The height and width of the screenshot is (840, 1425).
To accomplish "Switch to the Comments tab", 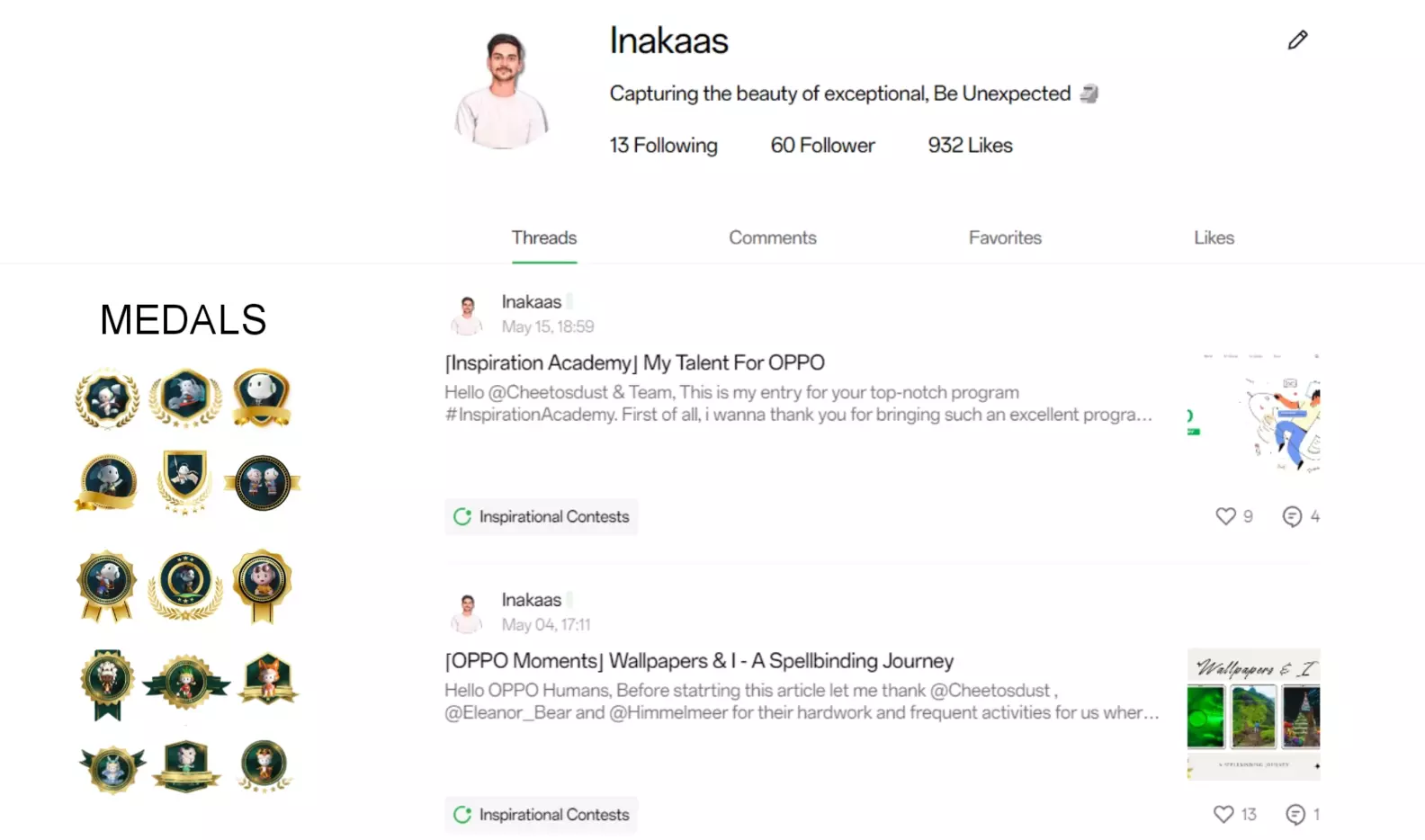I will point(772,237).
